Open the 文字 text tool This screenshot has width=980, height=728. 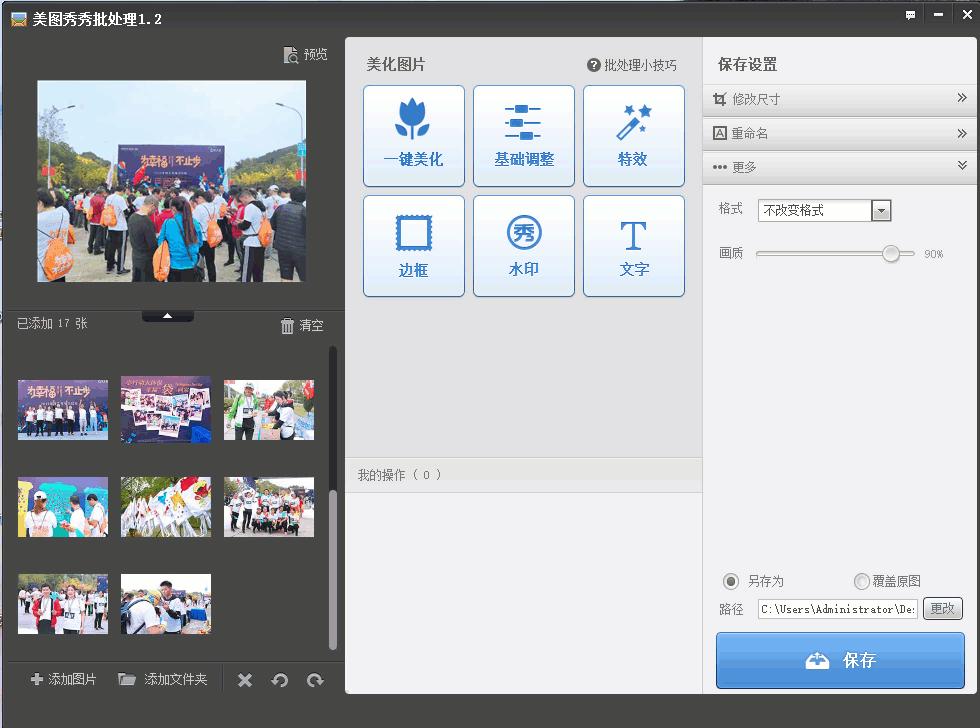tap(633, 246)
